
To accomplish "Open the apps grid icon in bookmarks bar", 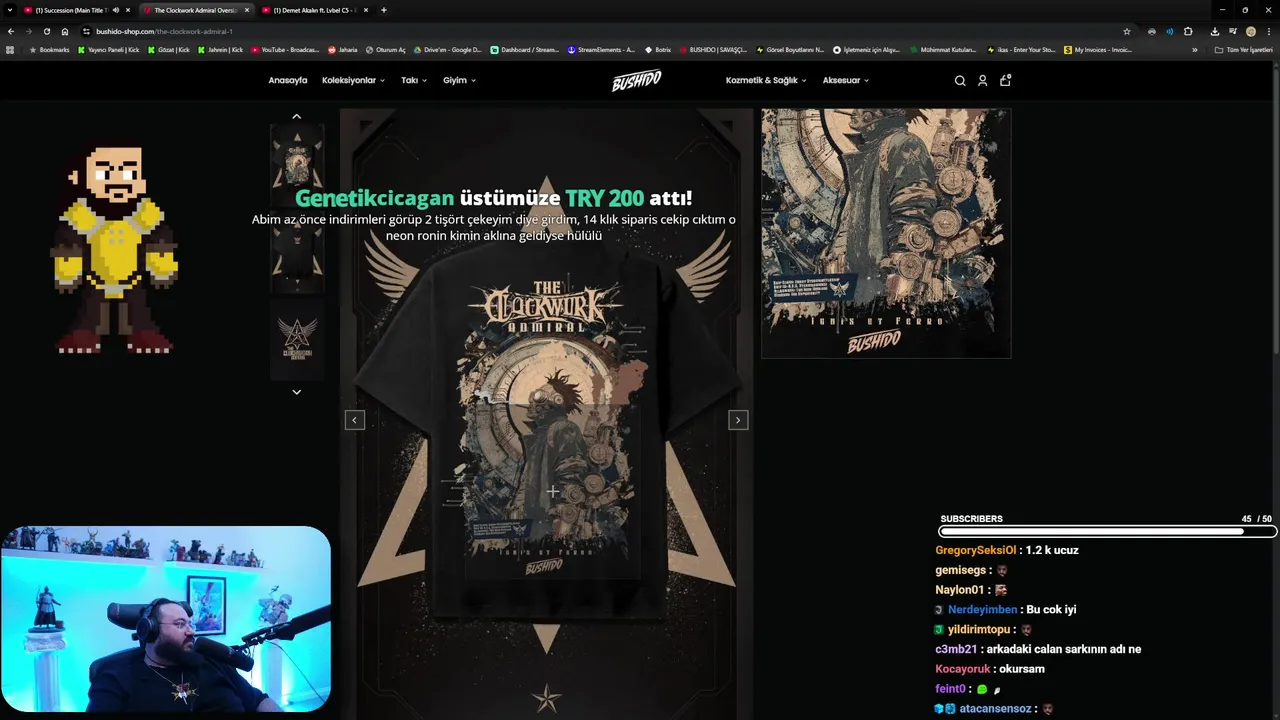I will 10,49.
